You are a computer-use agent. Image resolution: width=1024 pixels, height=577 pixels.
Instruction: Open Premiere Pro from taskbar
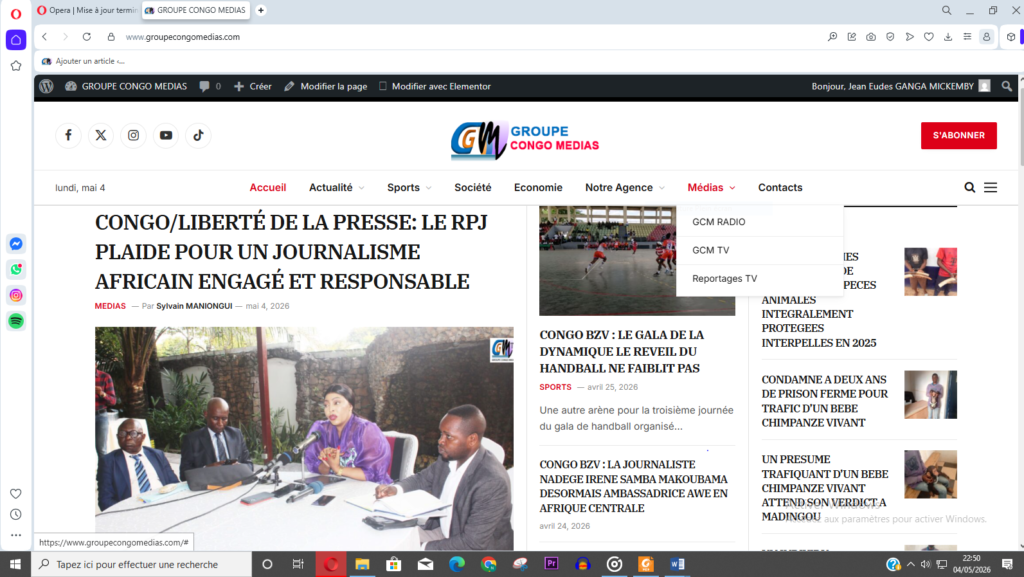click(551, 564)
